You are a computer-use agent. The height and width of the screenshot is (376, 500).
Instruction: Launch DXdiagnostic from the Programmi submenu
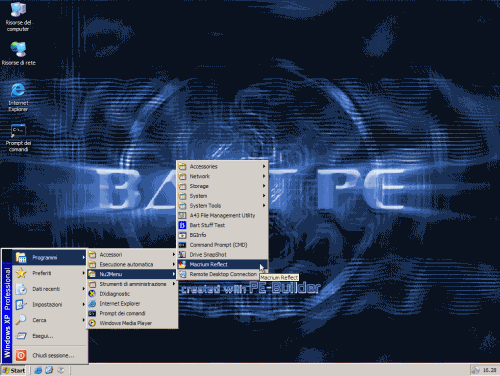pos(132,294)
